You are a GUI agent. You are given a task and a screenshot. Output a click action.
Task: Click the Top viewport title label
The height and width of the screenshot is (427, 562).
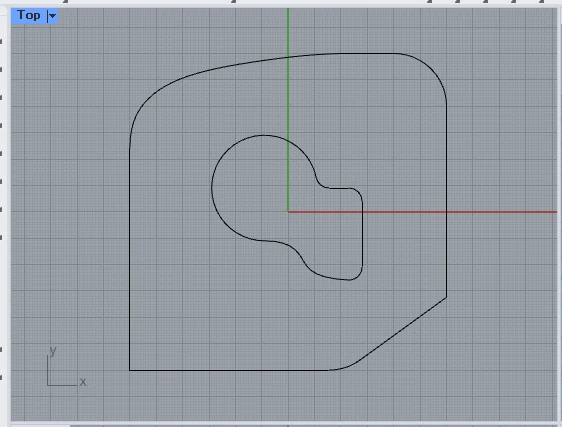coord(29,15)
